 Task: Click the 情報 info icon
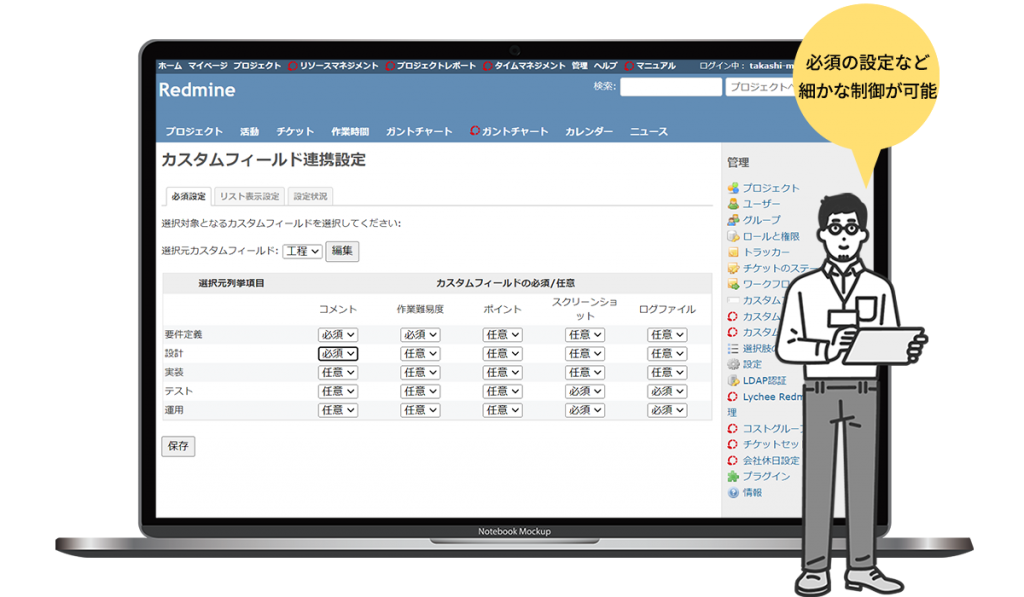(733, 492)
